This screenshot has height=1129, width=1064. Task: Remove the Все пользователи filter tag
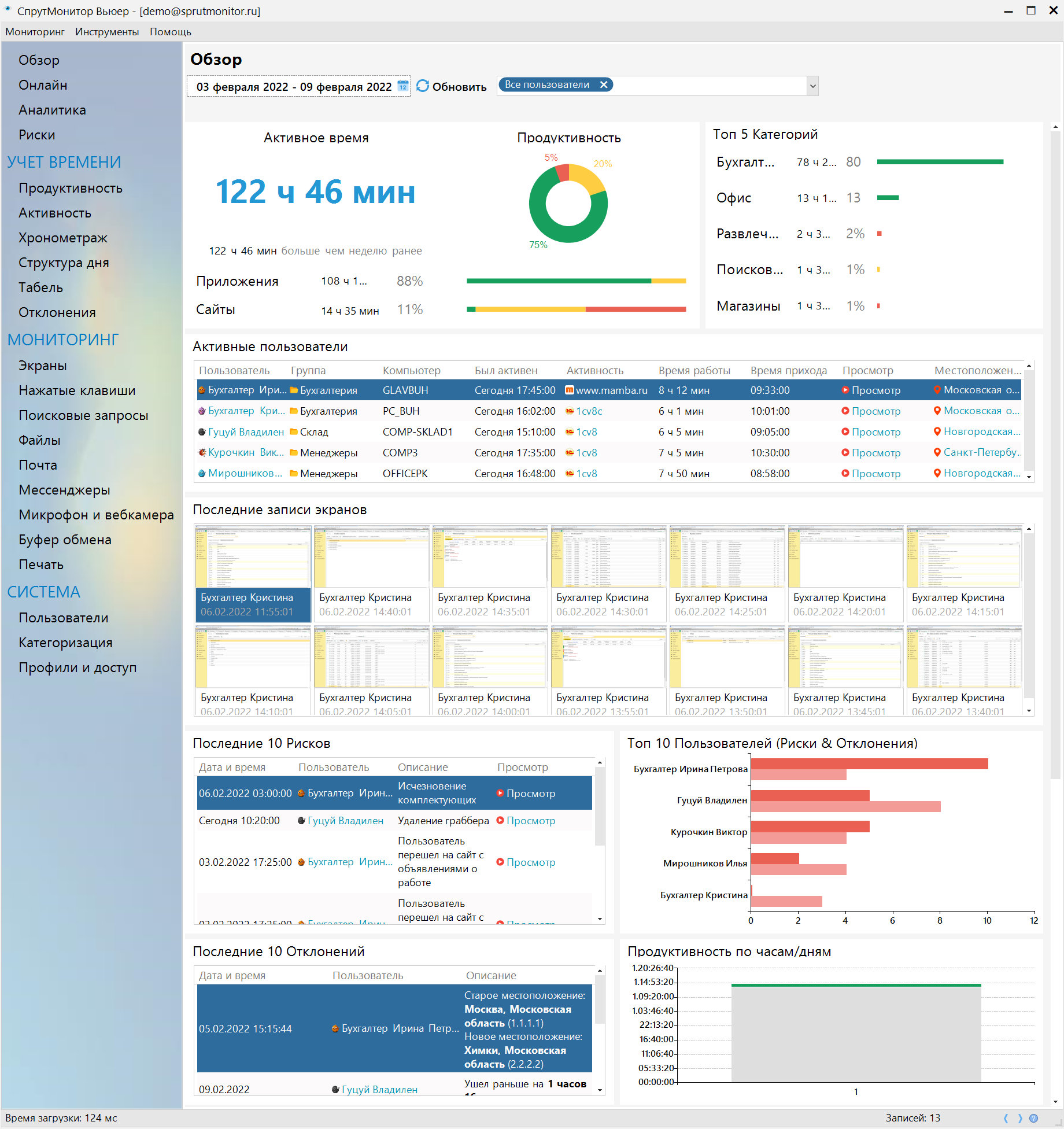604,85
